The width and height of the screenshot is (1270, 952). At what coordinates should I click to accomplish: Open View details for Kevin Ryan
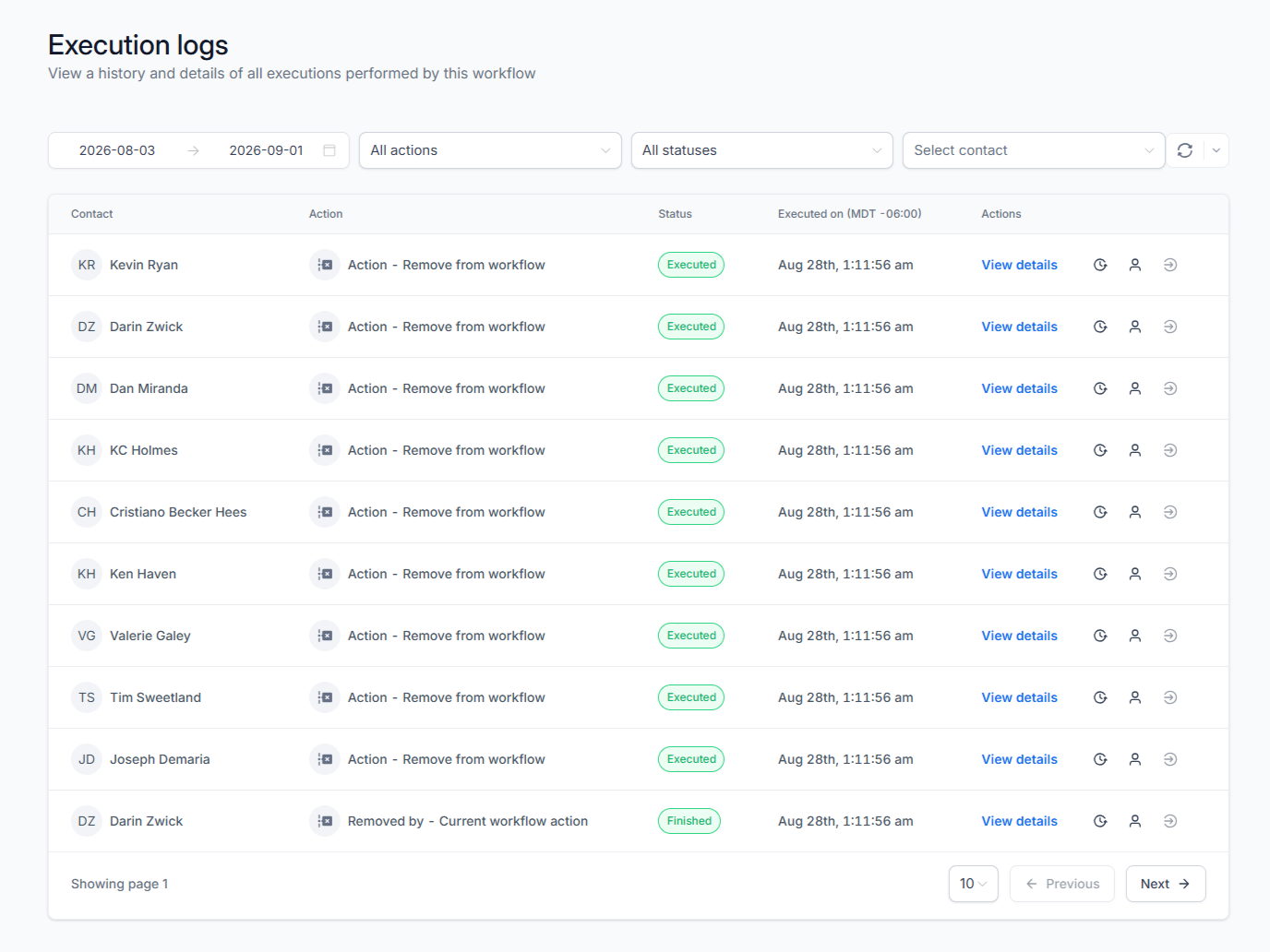(1020, 265)
